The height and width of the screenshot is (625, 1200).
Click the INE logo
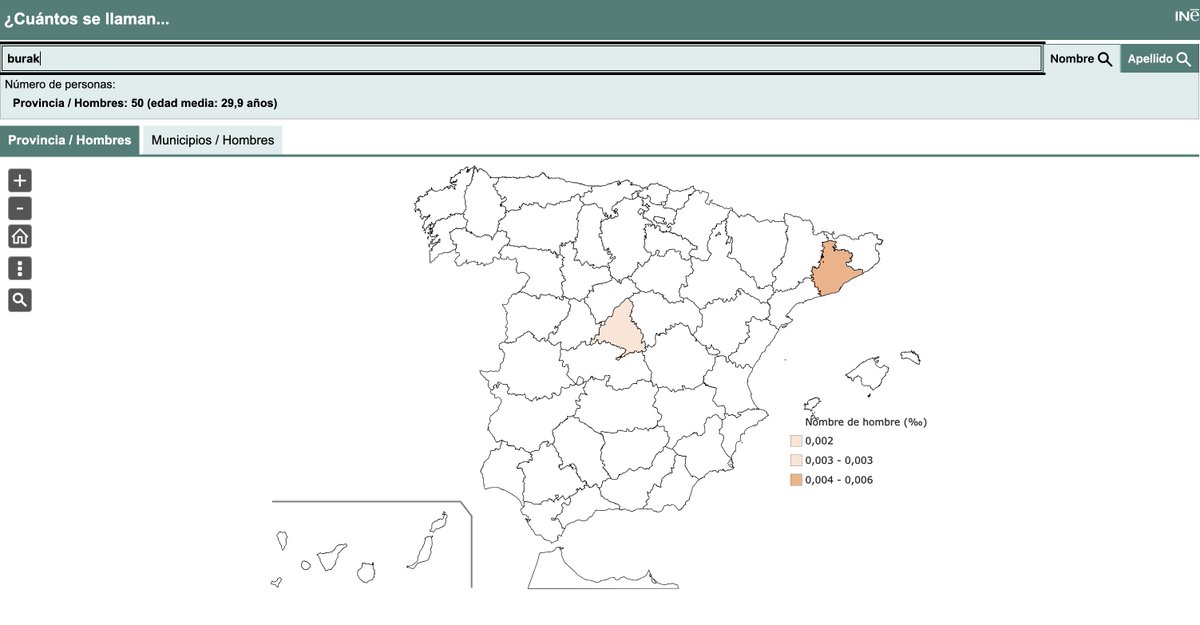tap(1186, 16)
